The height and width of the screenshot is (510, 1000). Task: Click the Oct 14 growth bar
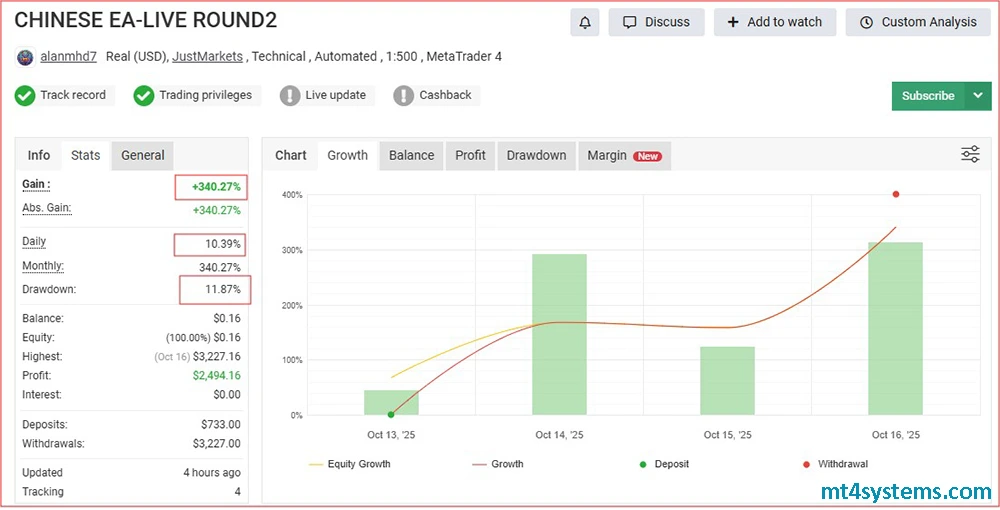(x=559, y=335)
